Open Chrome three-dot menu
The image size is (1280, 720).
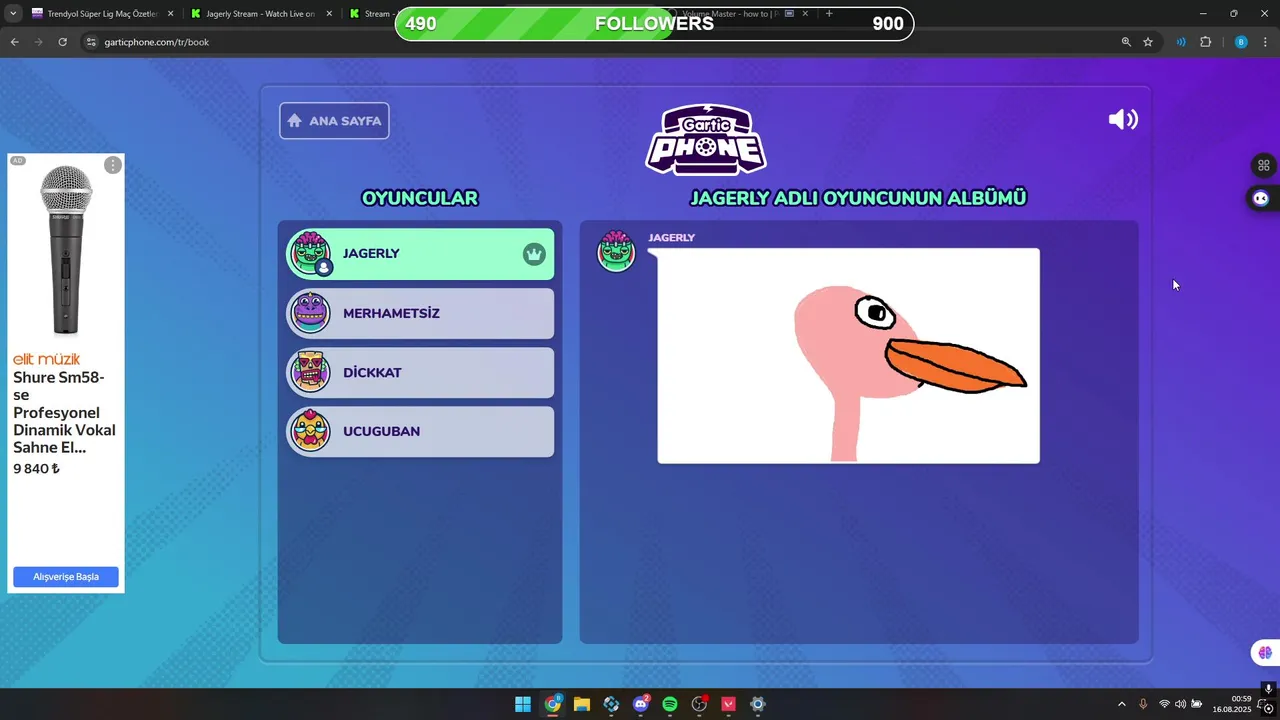pyautogui.click(x=1266, y=42)
